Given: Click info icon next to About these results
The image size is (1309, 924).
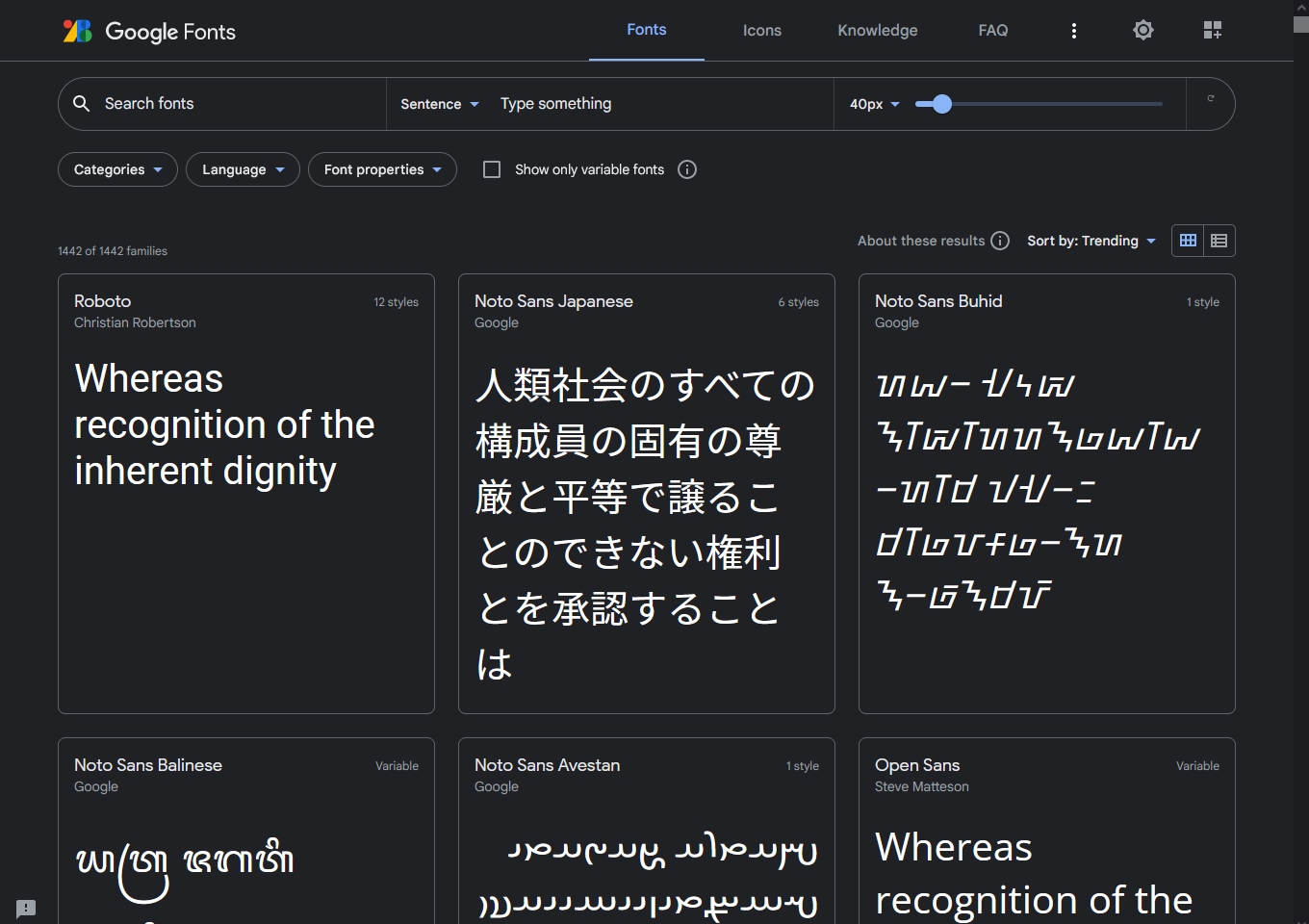Looking at the screenshot, I should (1000, 241).
